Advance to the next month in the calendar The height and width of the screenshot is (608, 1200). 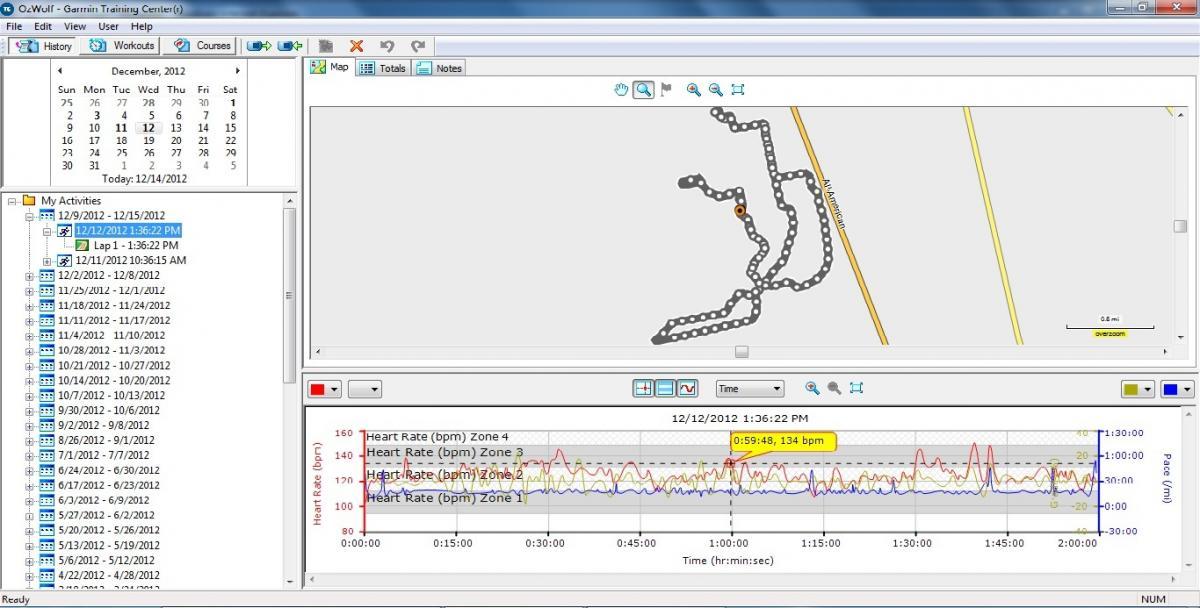click(x=237, y=71)
